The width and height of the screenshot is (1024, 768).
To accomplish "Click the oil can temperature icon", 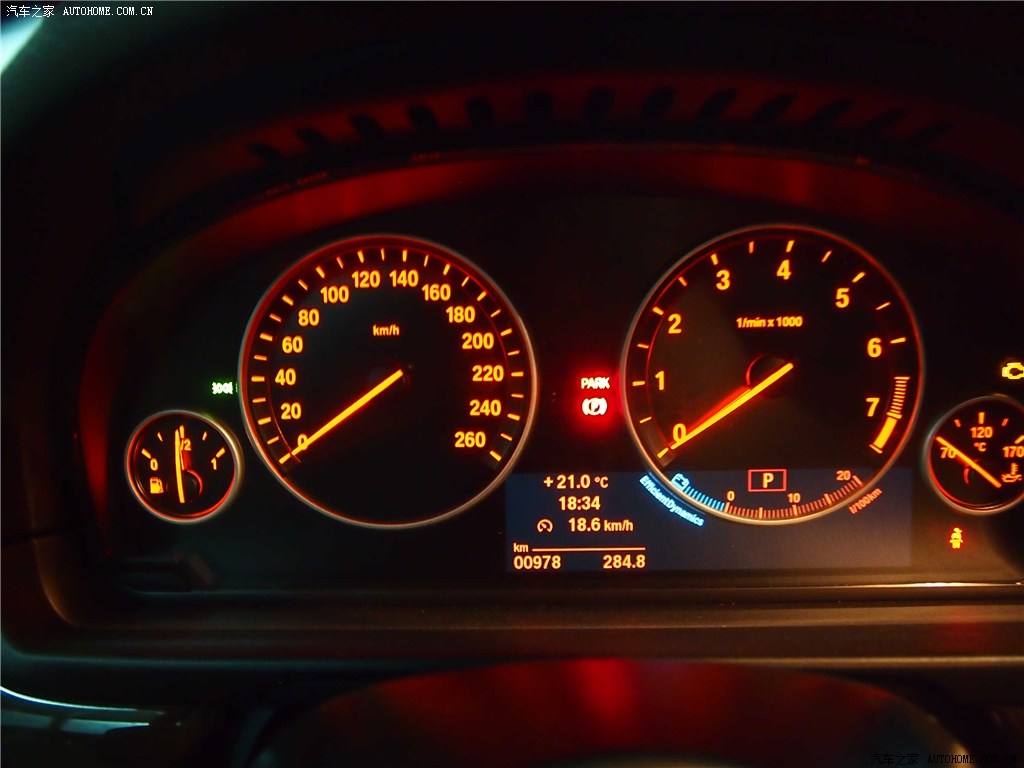I will [1012, 480].
